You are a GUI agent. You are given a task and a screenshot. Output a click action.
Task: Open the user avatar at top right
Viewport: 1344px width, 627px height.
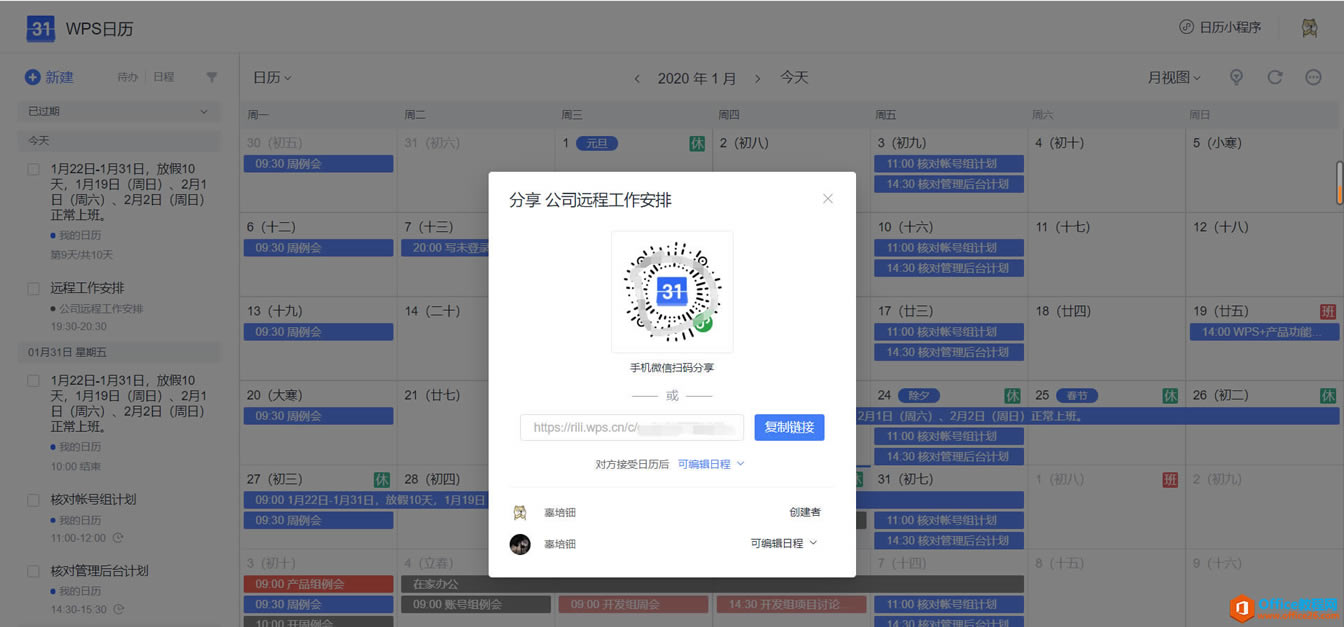coord(1309,28)
